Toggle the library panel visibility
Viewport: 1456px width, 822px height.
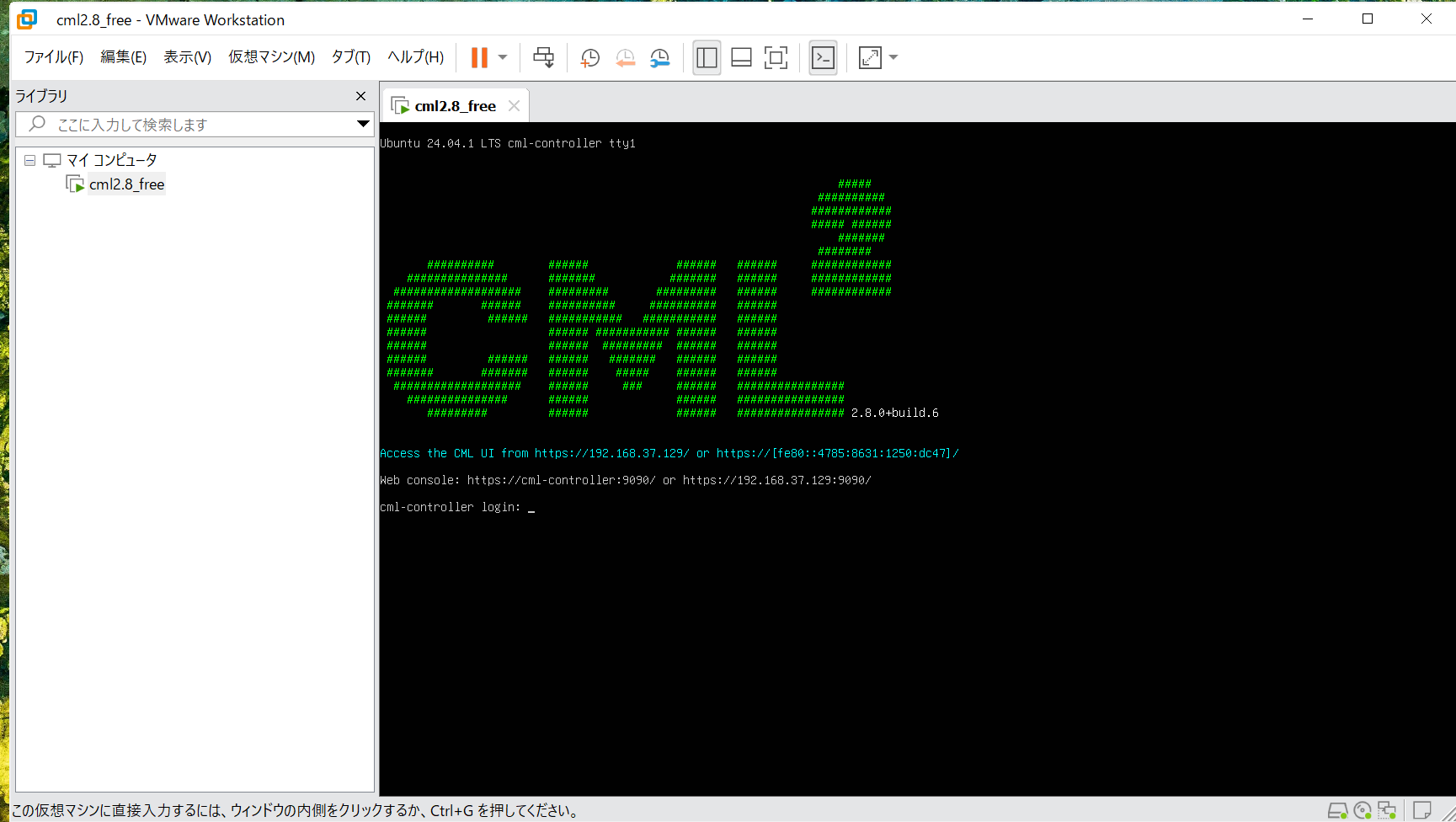click(x=707, y=57)
